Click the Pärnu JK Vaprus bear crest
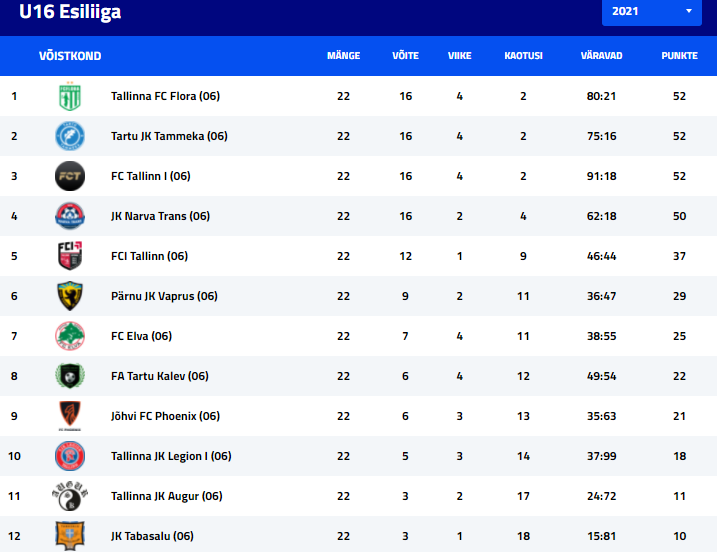The width and height of the screenshot is (717, 552). [x=70, y=296]
